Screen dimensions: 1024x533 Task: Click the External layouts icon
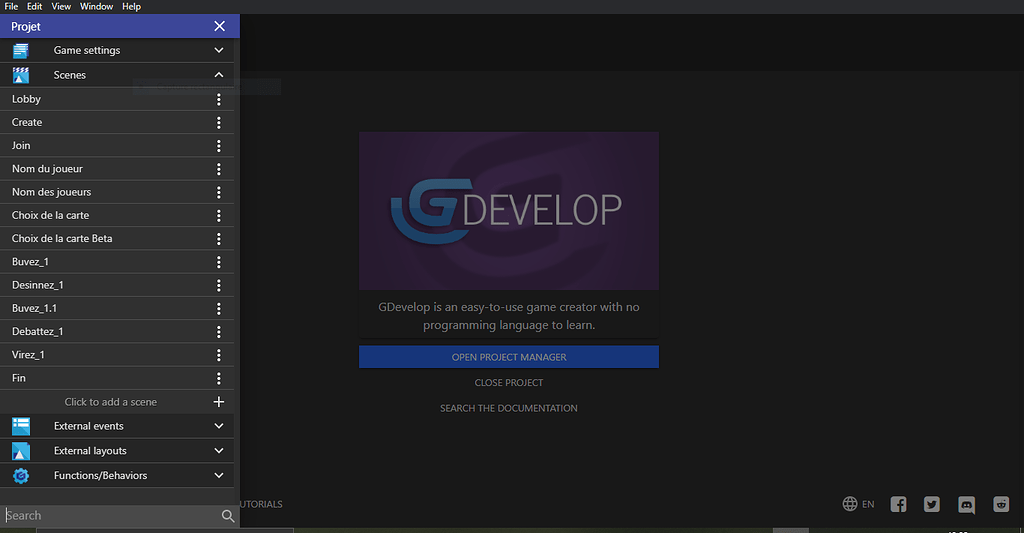point(21,451)
